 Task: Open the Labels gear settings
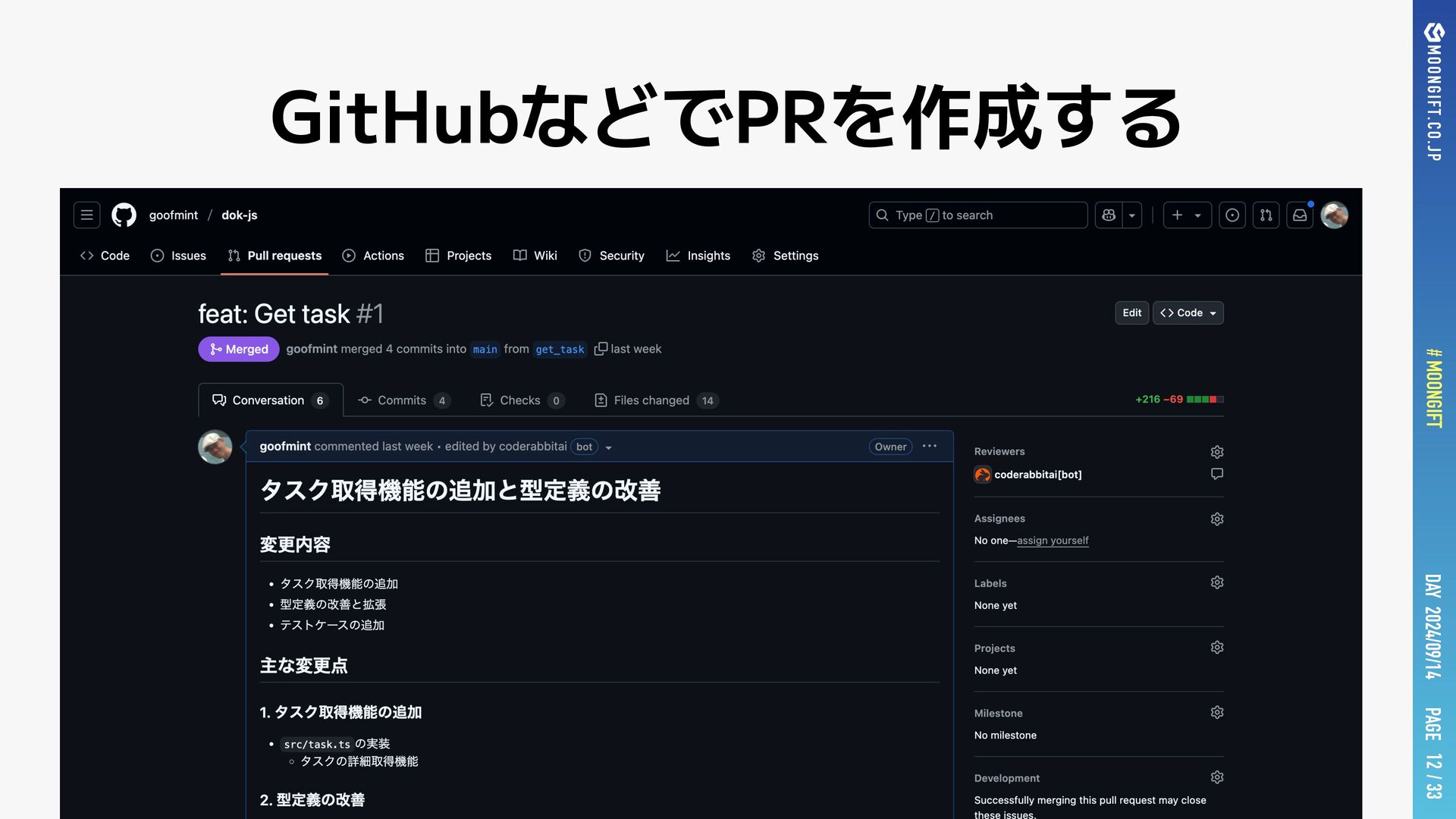[x=1217, y=582]
